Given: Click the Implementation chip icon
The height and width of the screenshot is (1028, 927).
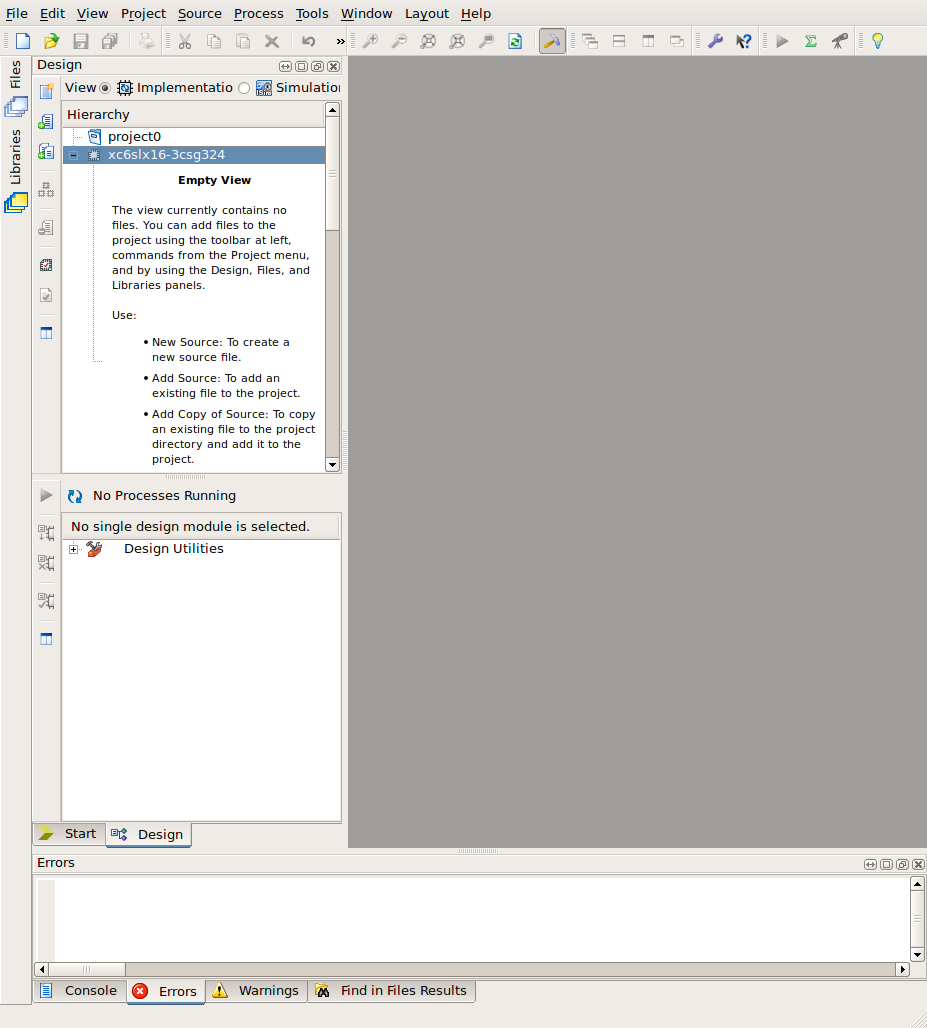Looking at the screenshot, I should pos(125,88).
